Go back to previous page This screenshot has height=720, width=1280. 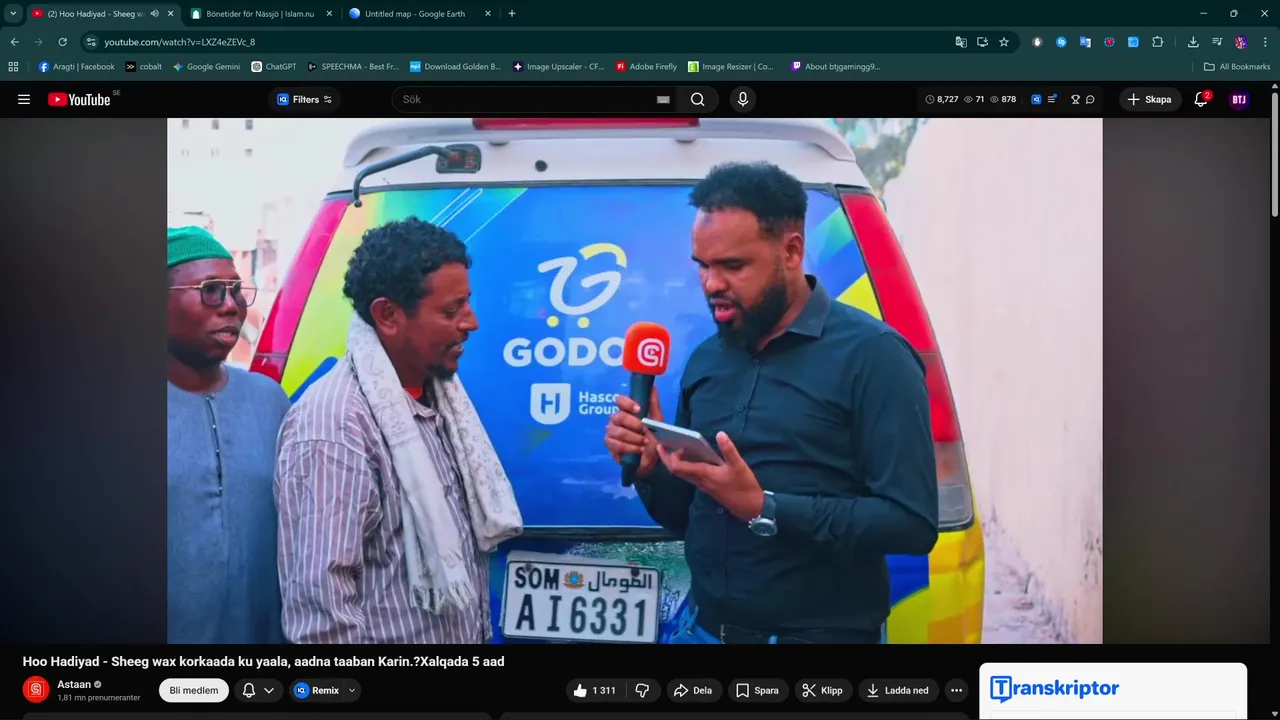pos(14,42)
